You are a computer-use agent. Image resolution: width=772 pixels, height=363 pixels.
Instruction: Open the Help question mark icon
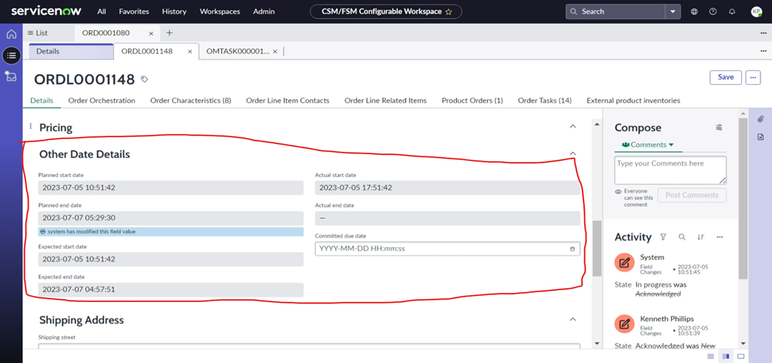[x=713, y=12]
